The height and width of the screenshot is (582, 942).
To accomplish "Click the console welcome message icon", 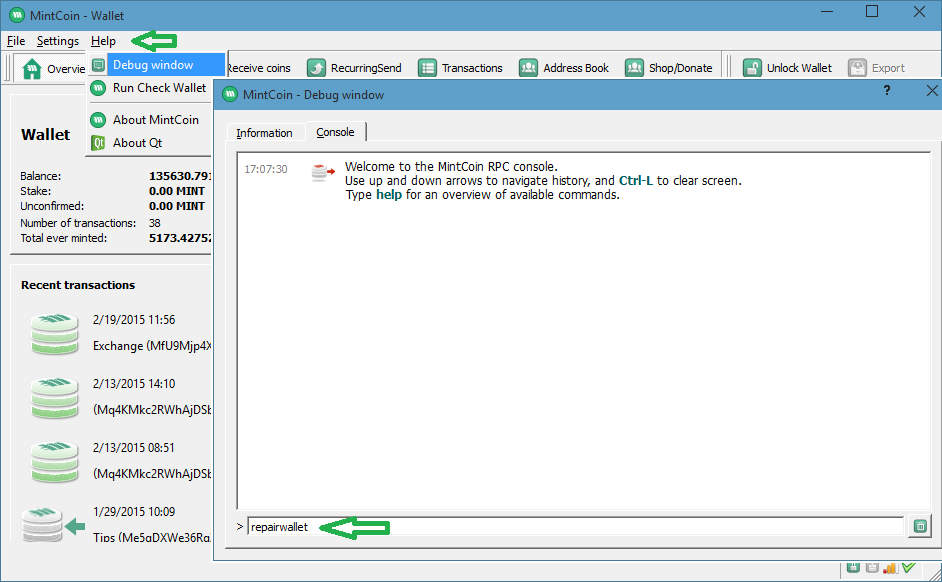I will pos(323,172).
